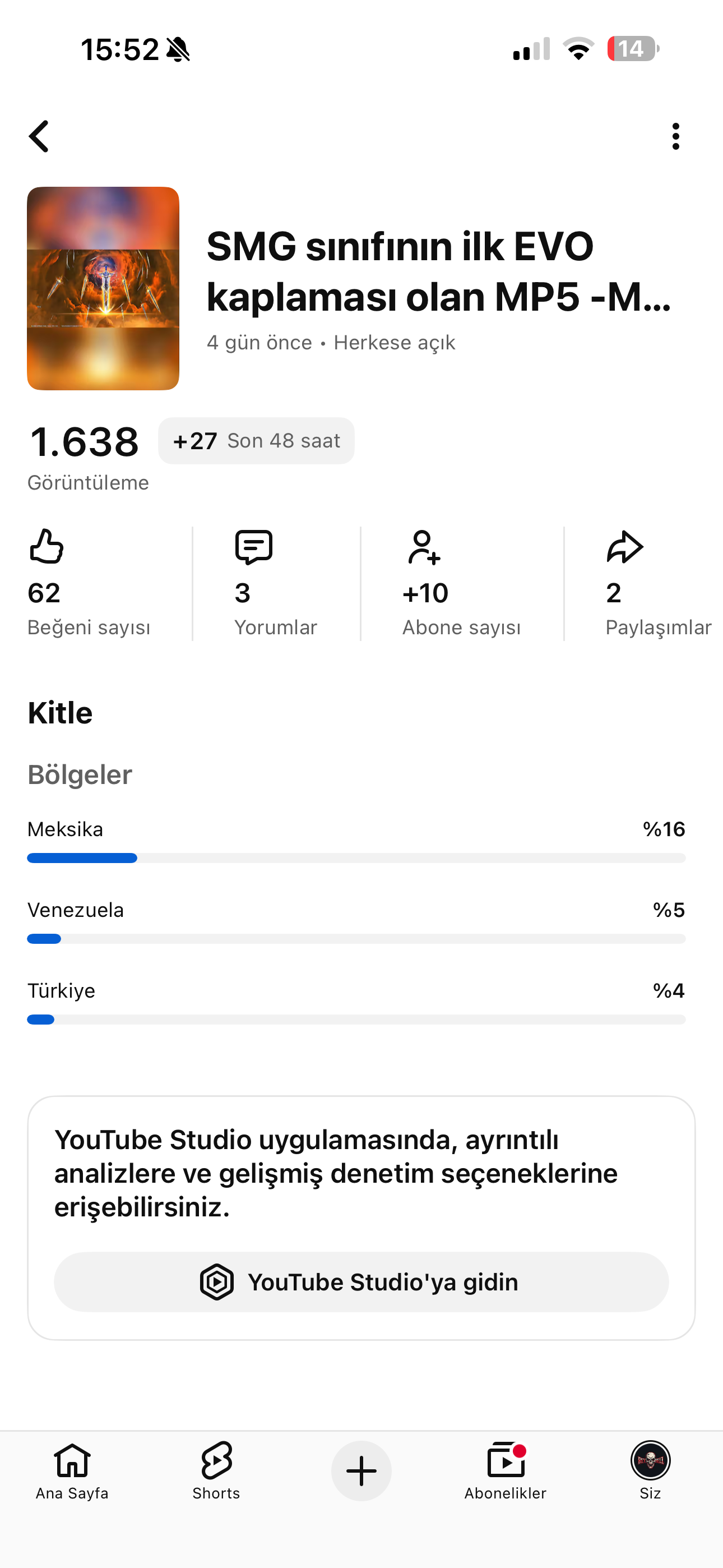Tap the back arrow icon
Viewport: 723px width, 1568px height.
click(39, 136)
